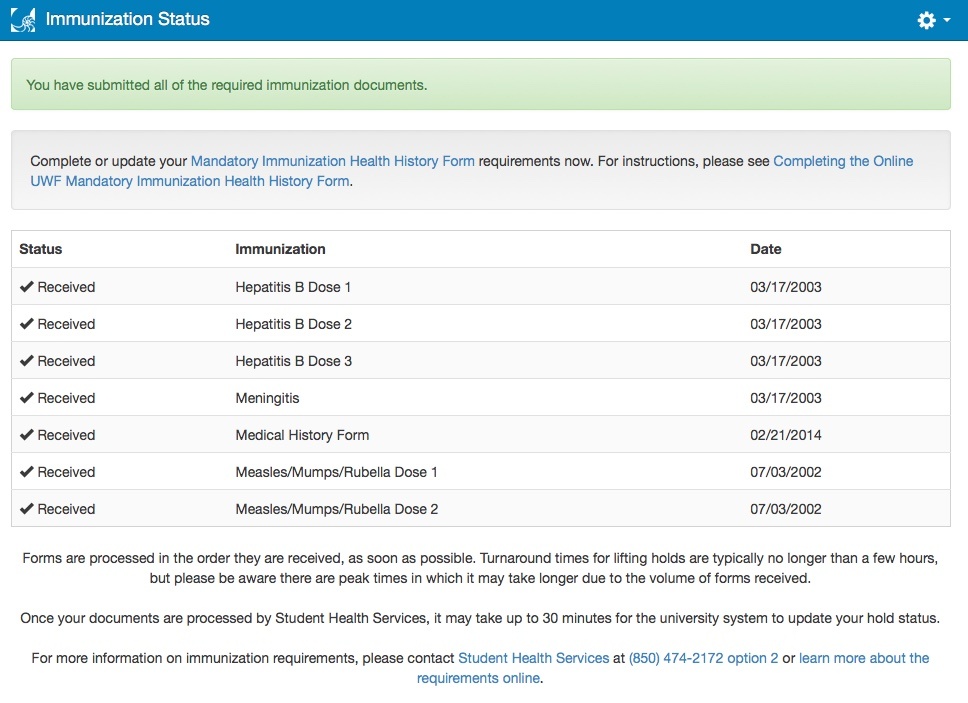Open Mandatory Immunization Health History Form link
The height and width of the screenshot is (703, 968).
(x=332, y=161)
